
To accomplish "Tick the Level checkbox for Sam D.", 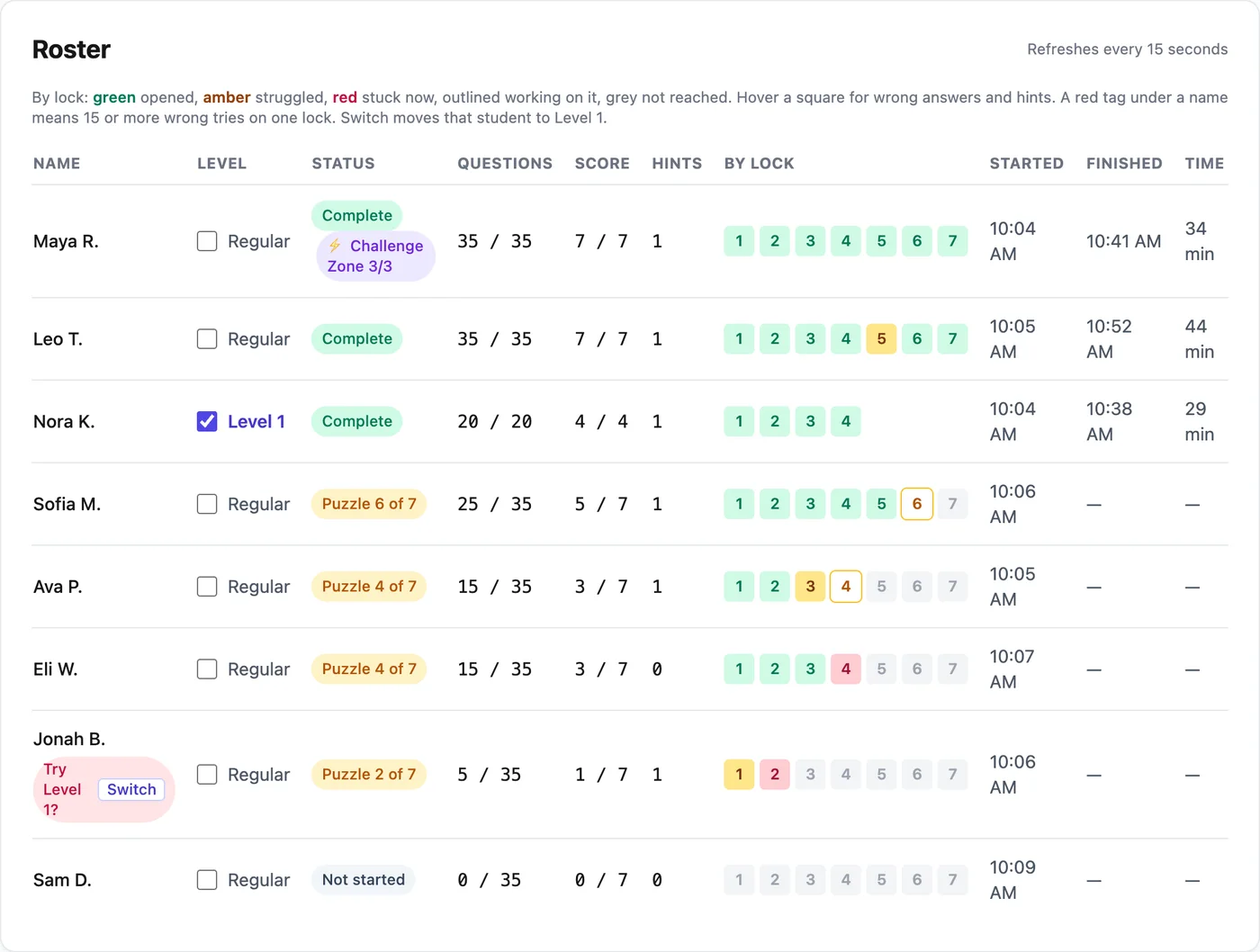I will [x=207, y=880].
